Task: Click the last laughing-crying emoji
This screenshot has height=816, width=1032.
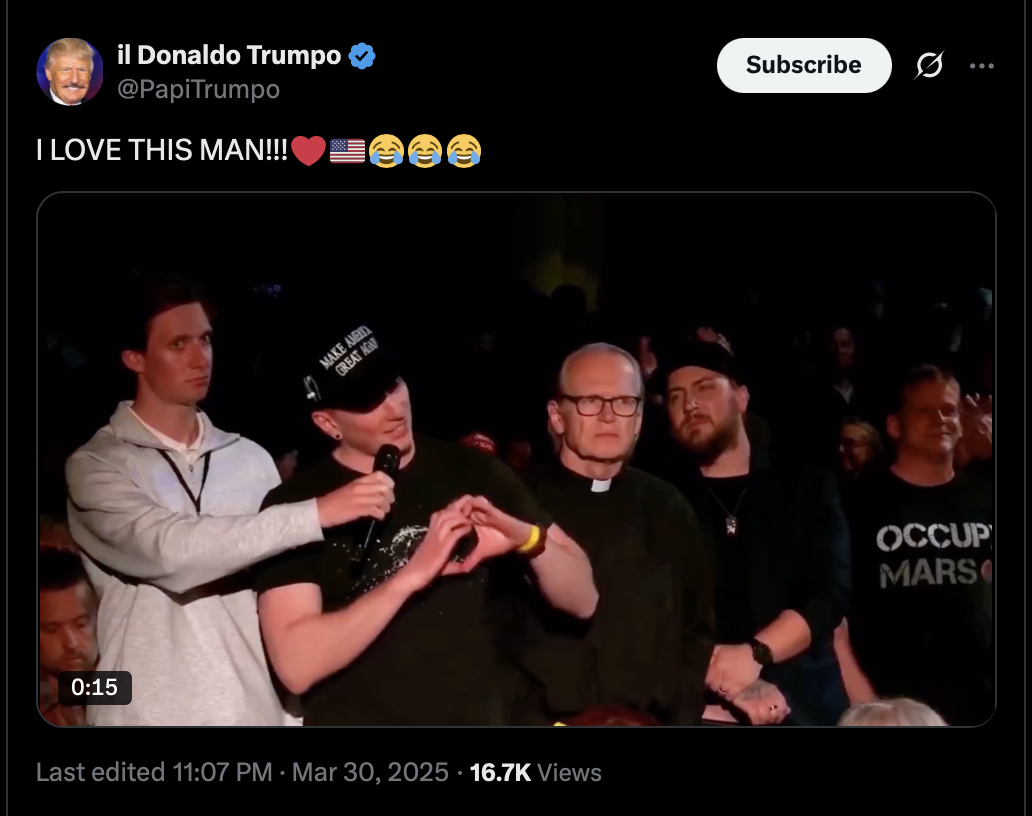Action: pos(463,151)
